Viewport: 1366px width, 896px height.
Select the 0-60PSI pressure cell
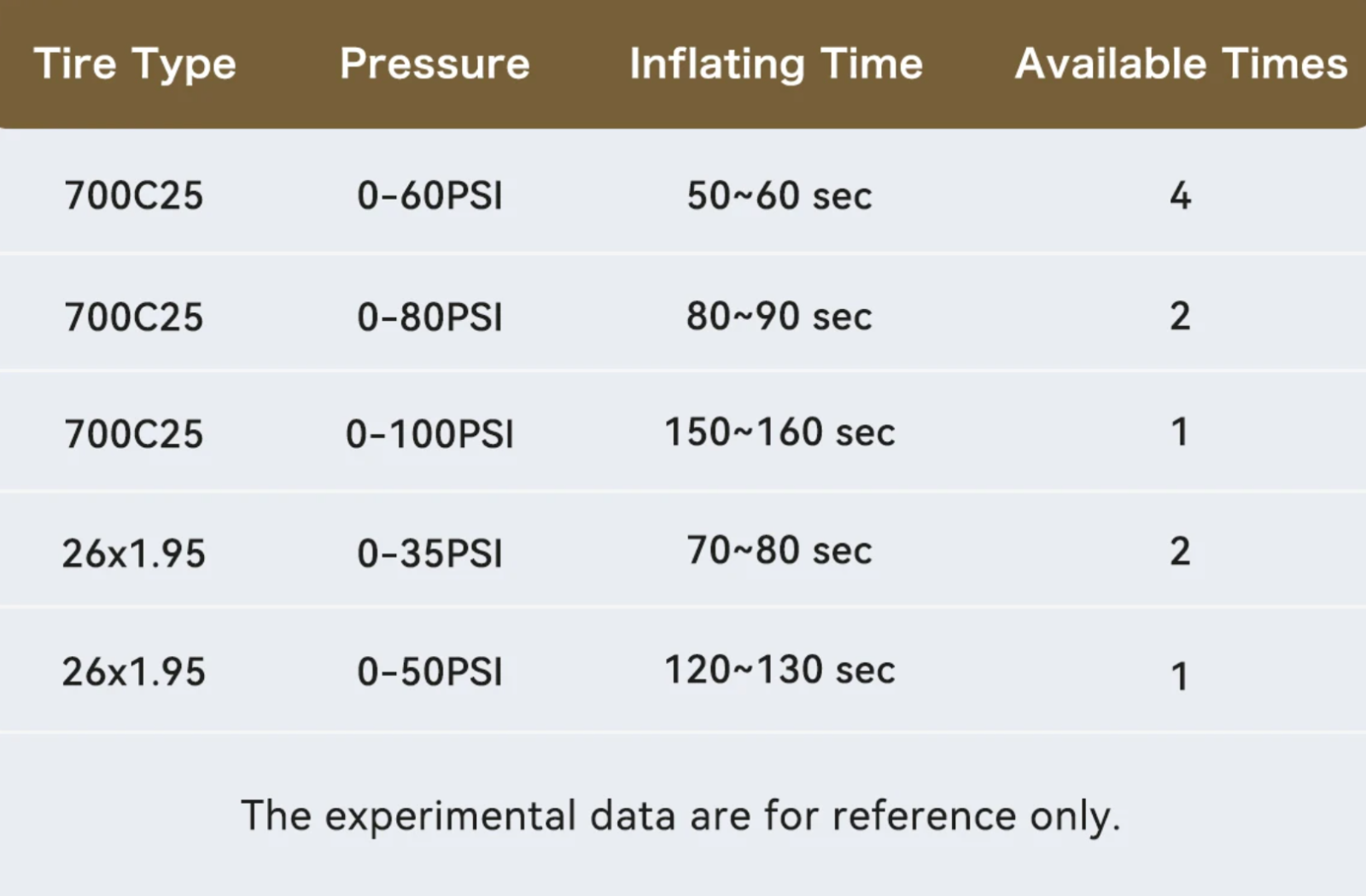point(429,196)
